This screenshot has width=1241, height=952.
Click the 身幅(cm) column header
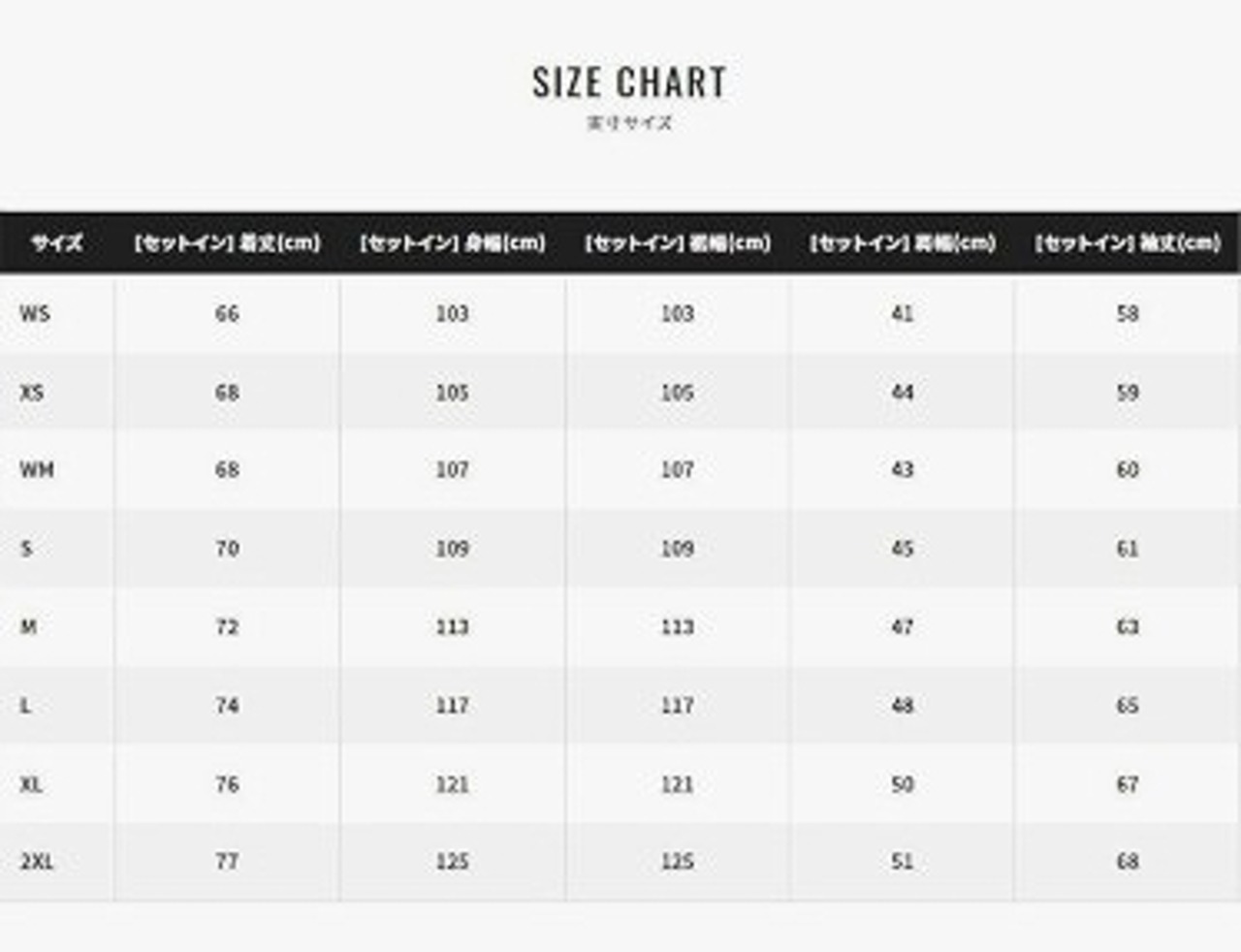pos(452,242)
